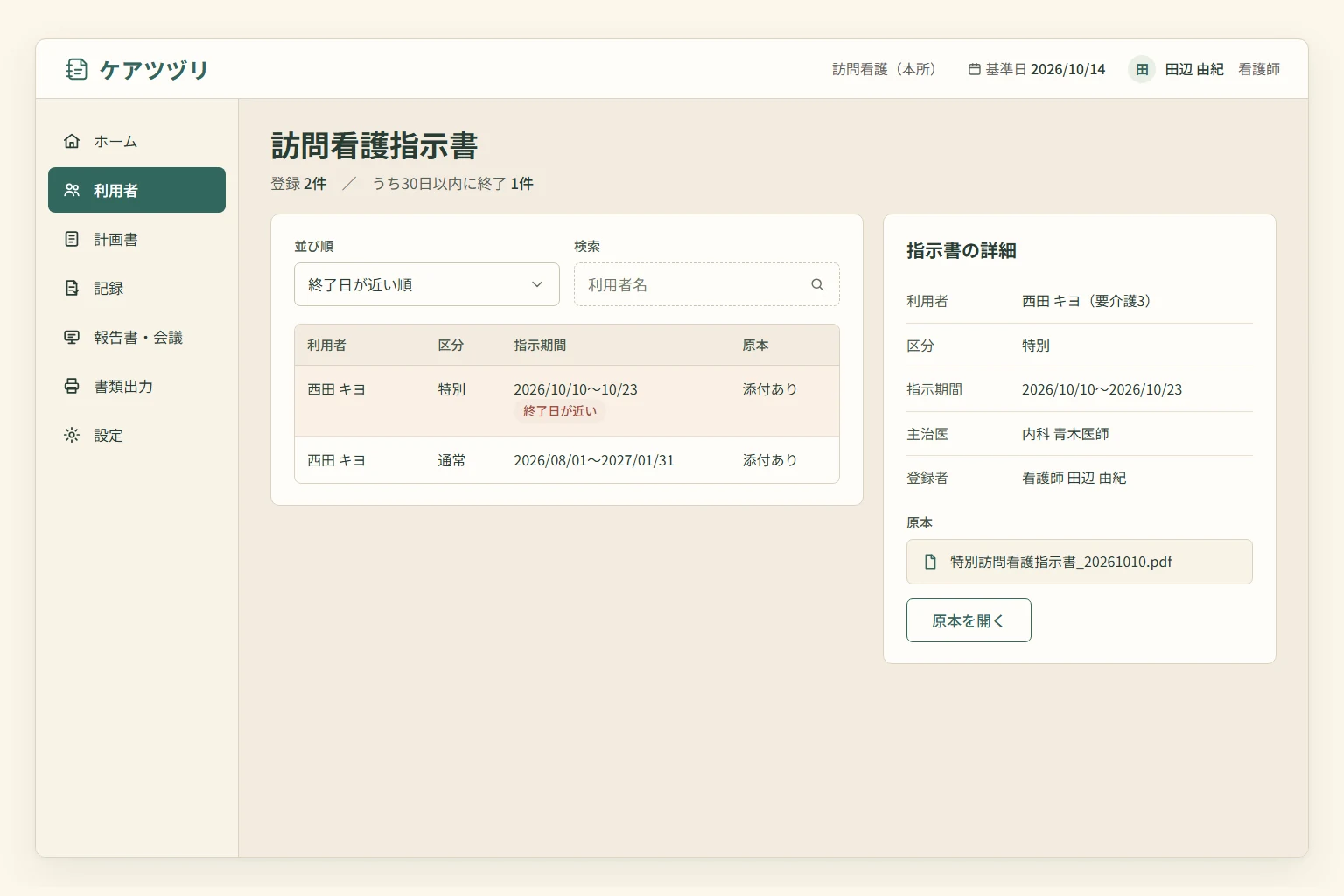This screenshot has height=896, width=1344.
Task: Click the chevron on 終了日が近い順
Action: tap(537, 284)
